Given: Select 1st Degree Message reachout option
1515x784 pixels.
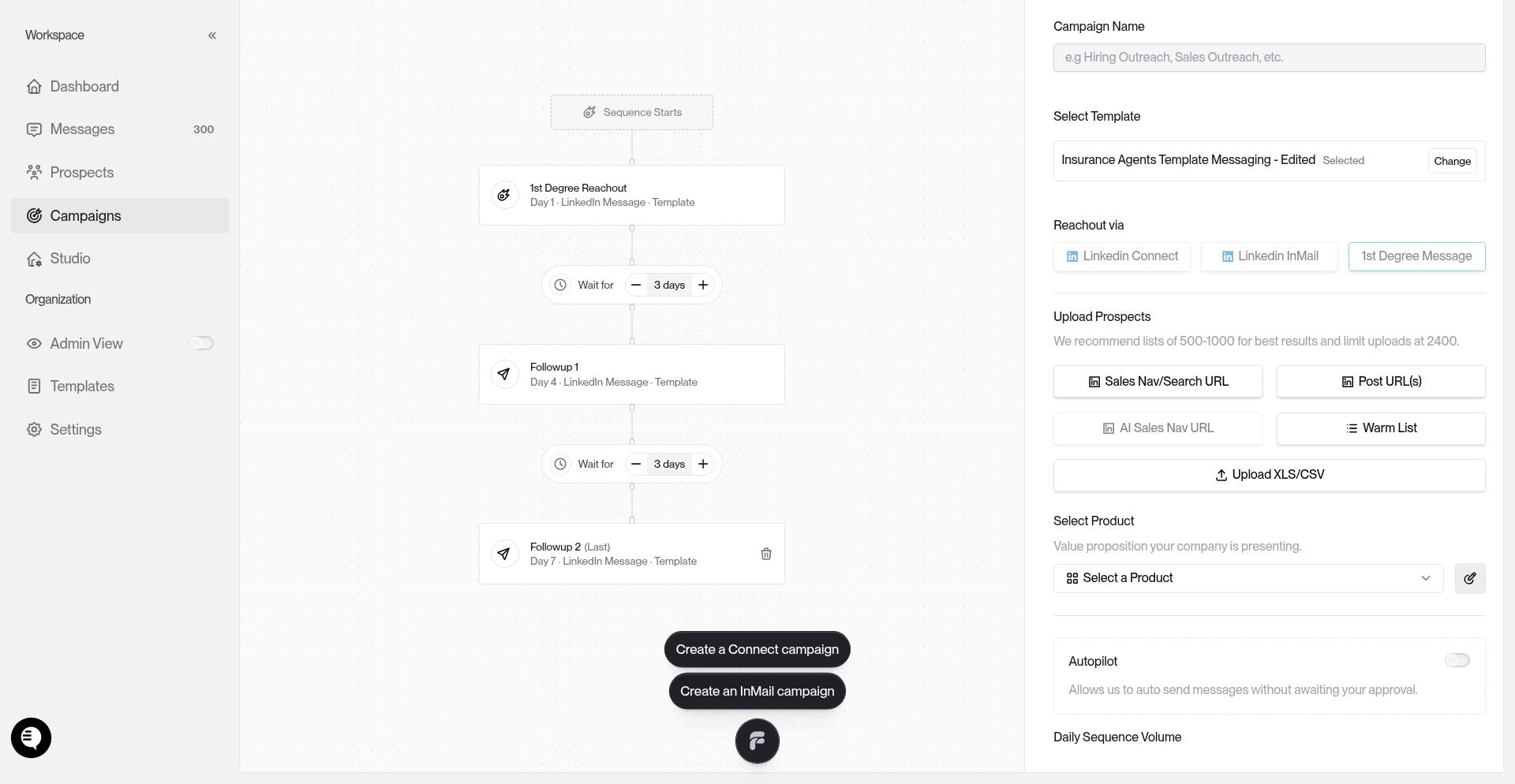Looking at the screenshot, I should [1416, 256].
